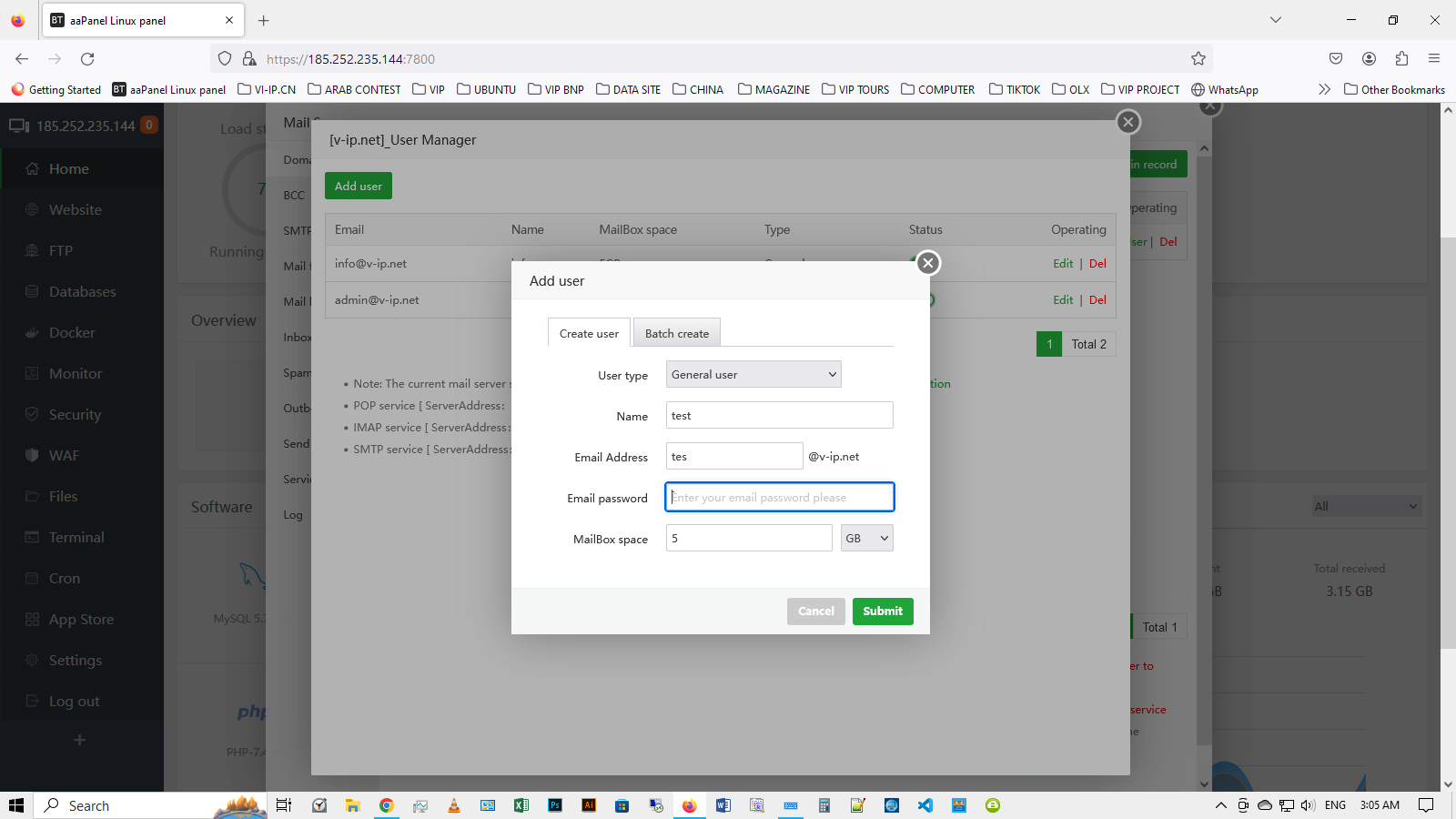The height and width of the screenshot is (819, 1456).
Task: Open the GB unit dropdown
Action: [x=866, y=539]
